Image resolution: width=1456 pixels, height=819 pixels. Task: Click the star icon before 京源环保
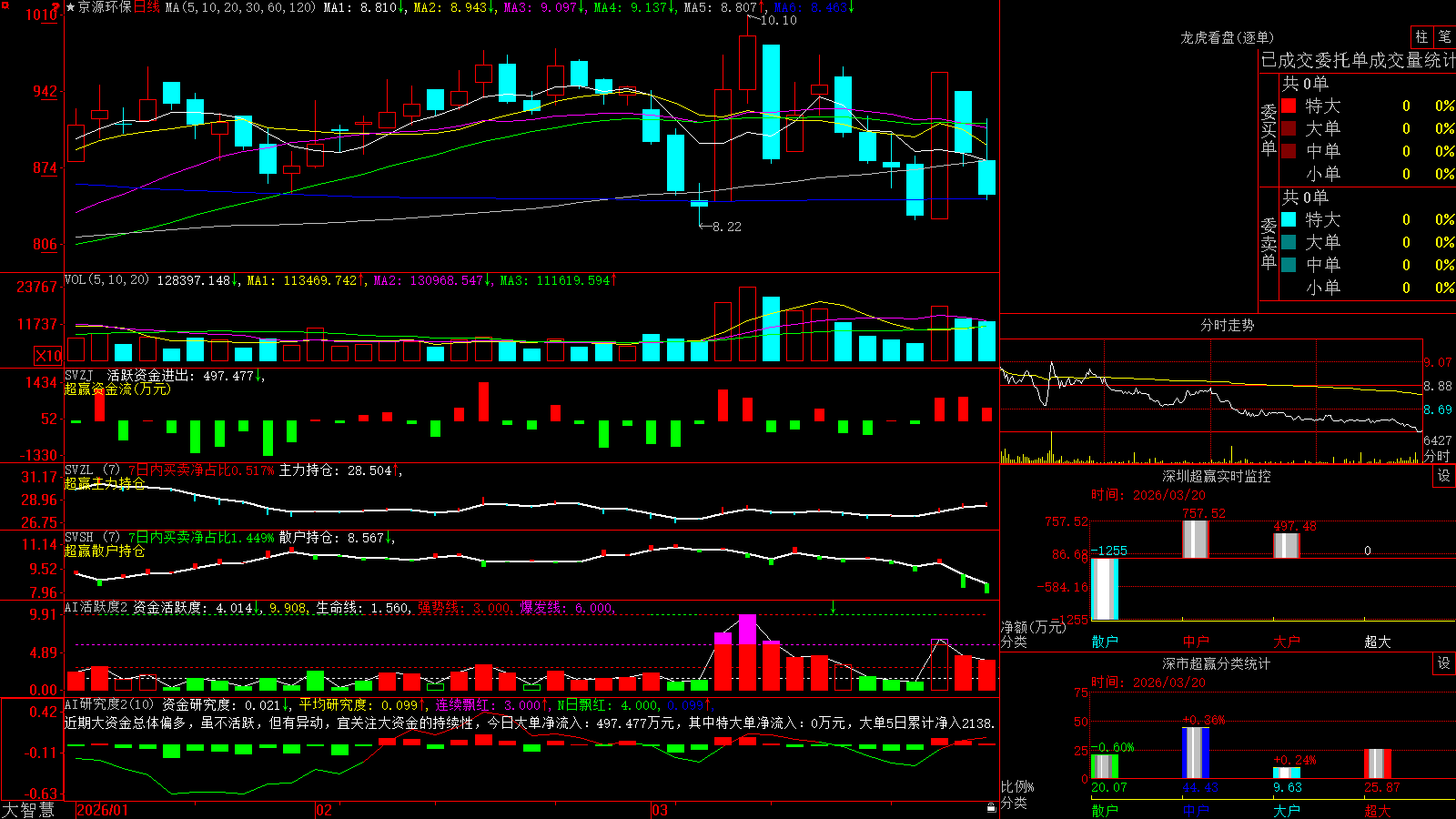pos(71,7)
